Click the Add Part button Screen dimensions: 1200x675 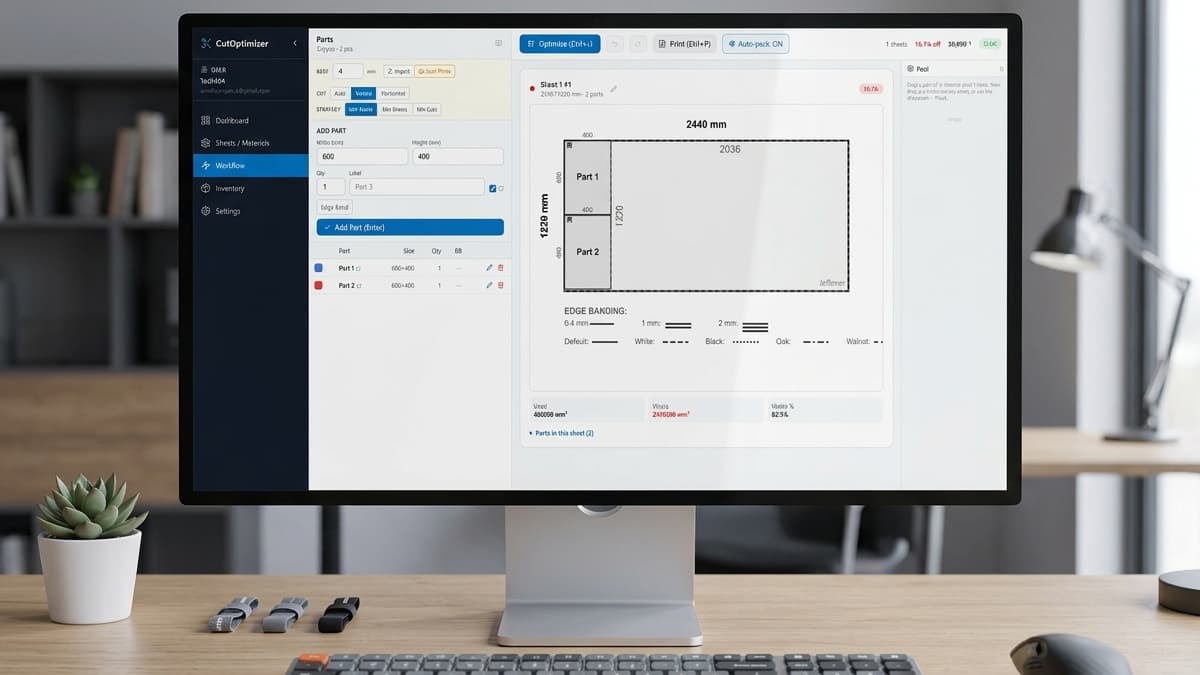[410, 228]
